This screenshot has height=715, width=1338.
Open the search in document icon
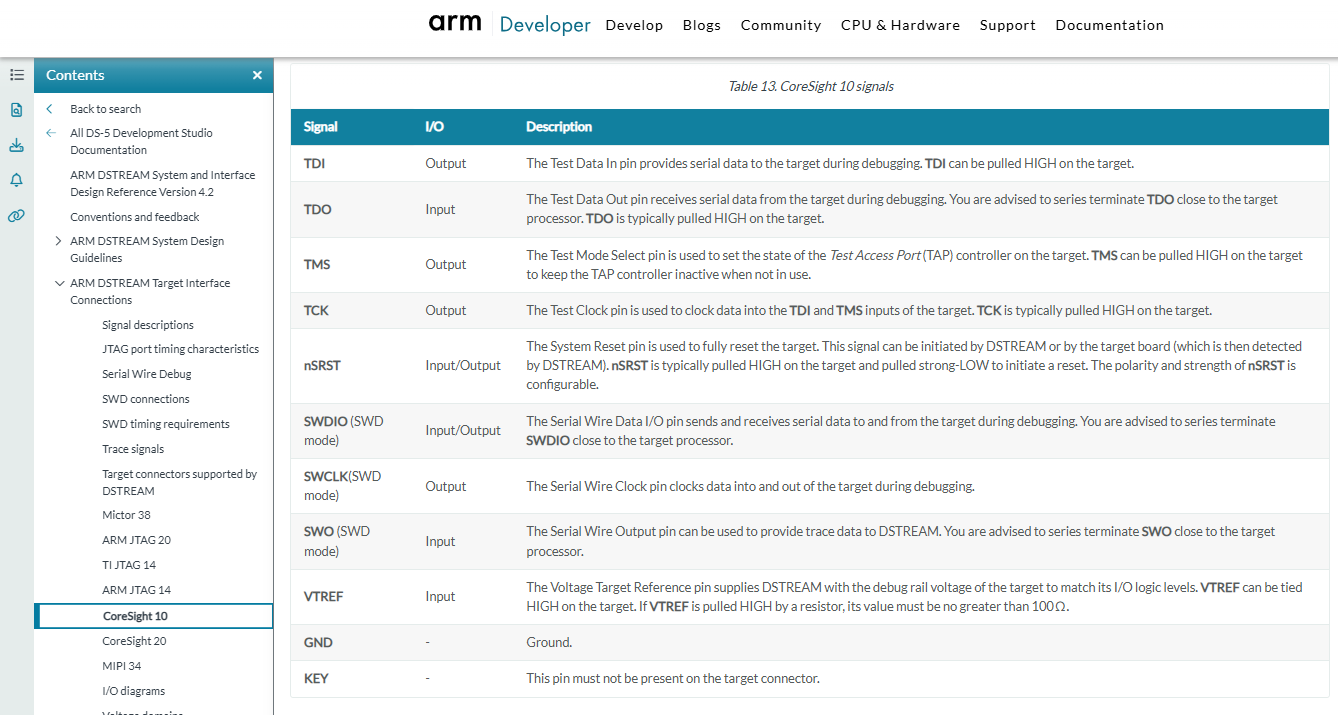coord(17,110)
